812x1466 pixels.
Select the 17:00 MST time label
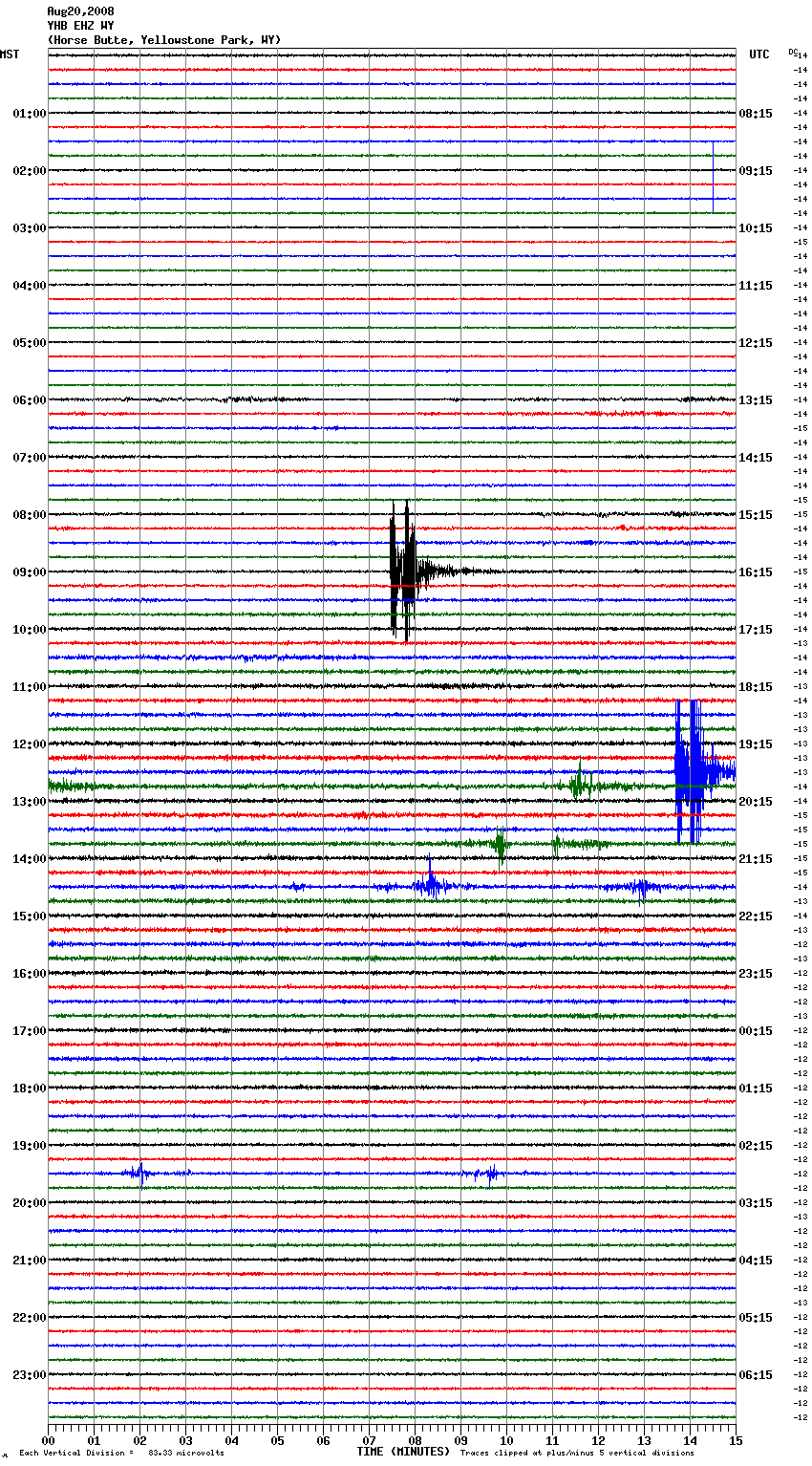pos(29,1031)
